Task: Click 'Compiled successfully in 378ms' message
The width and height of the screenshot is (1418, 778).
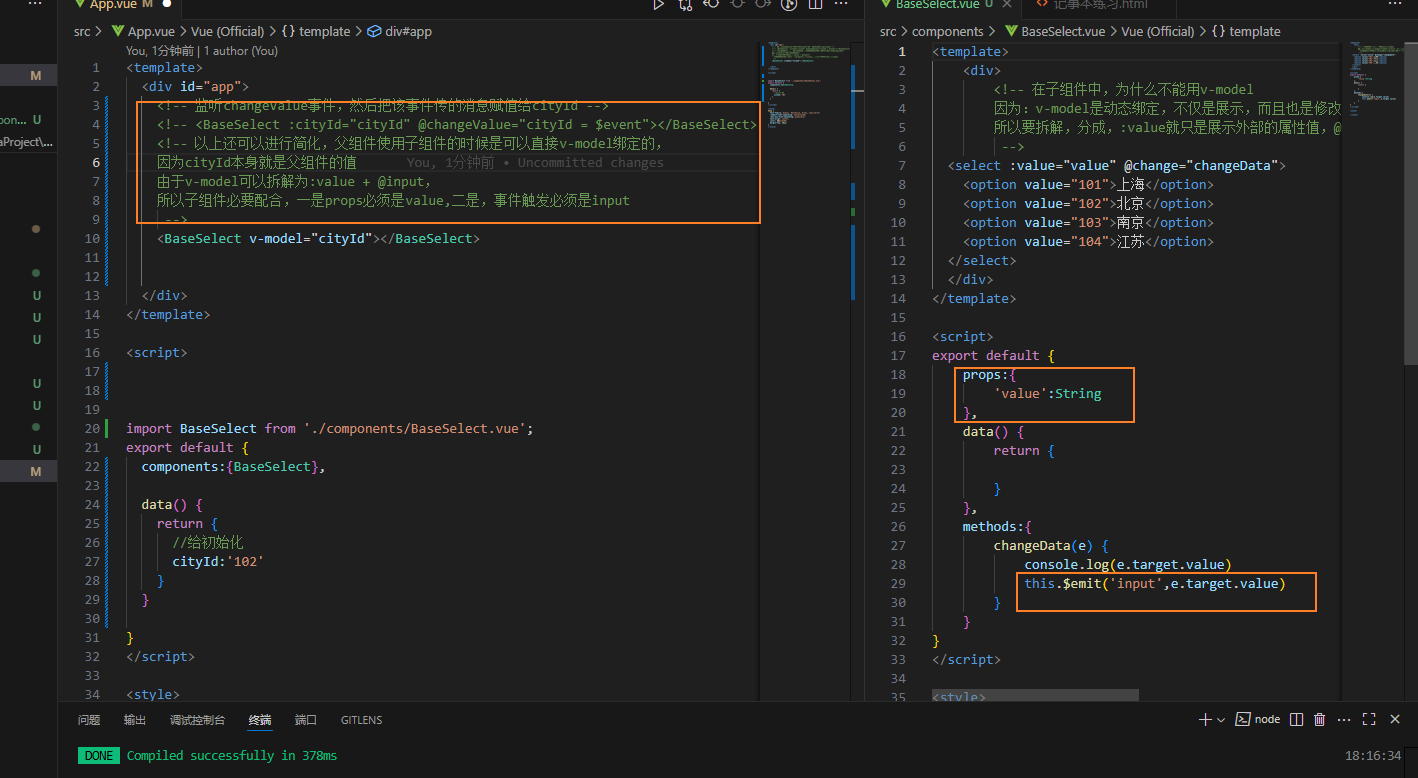Action: click(x=232, y=755)
